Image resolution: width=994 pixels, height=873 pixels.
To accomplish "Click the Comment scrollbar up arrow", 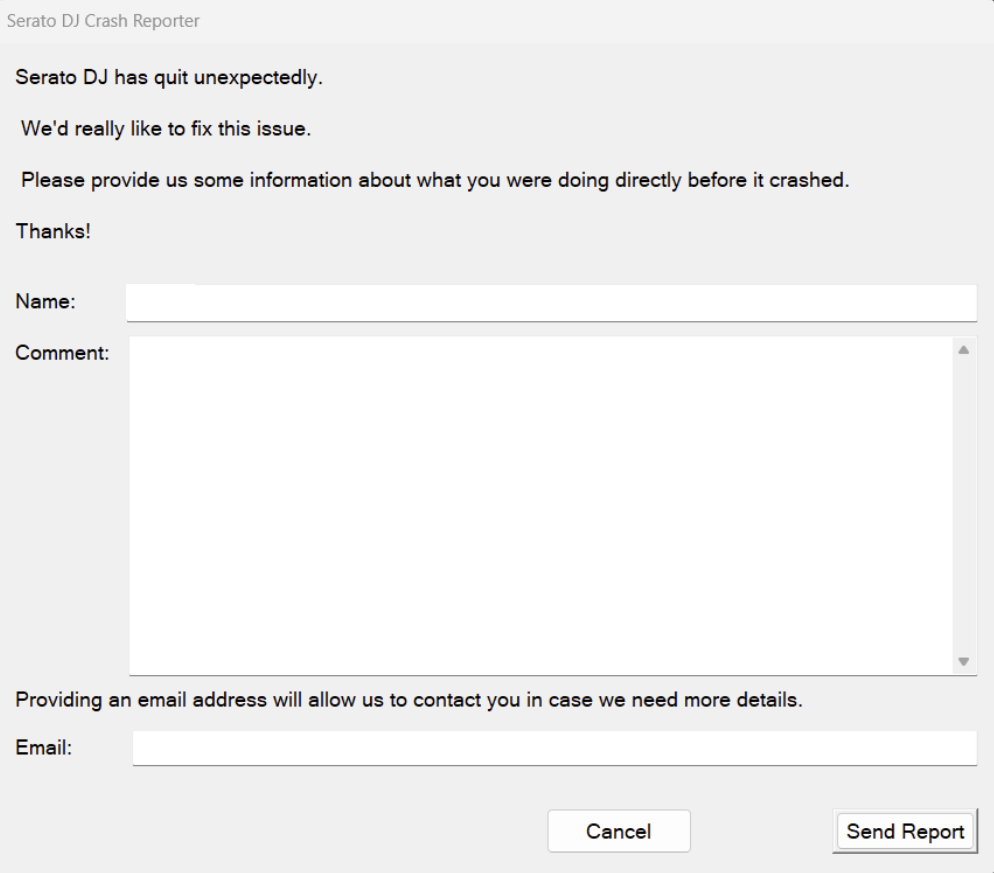I will tap(964, 350).
